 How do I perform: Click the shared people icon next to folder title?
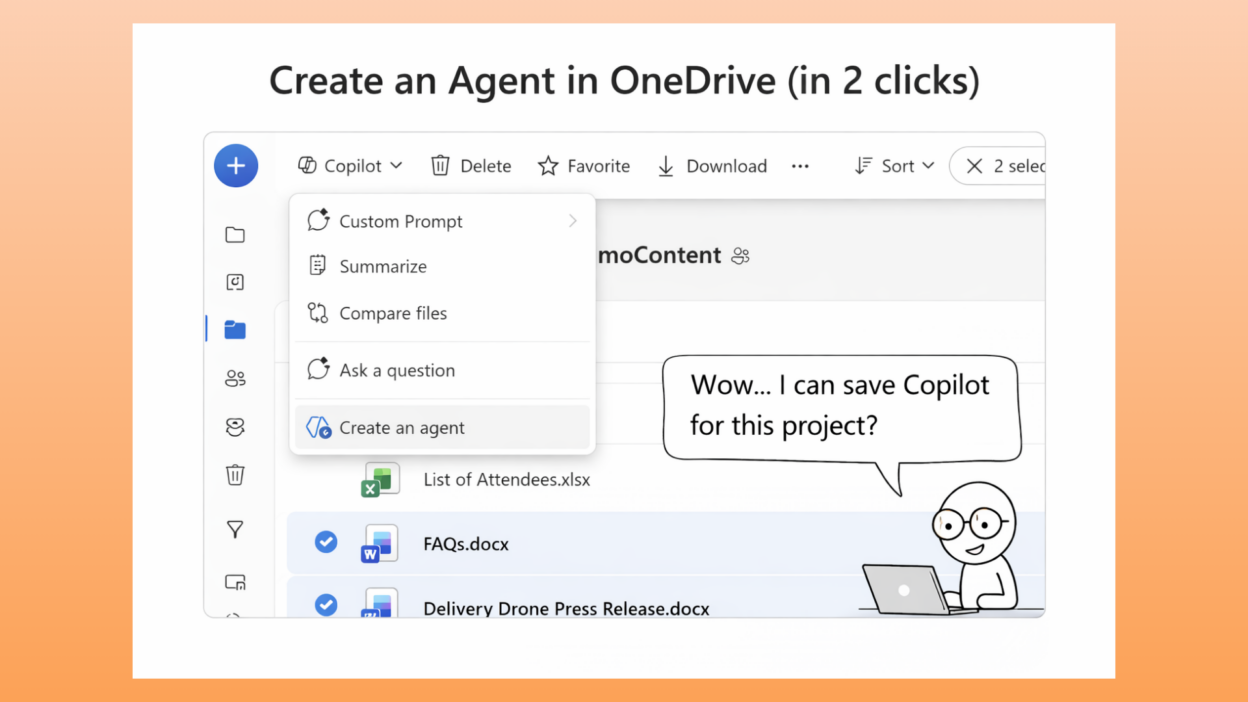pyautogui.click(x=740, y=256)
